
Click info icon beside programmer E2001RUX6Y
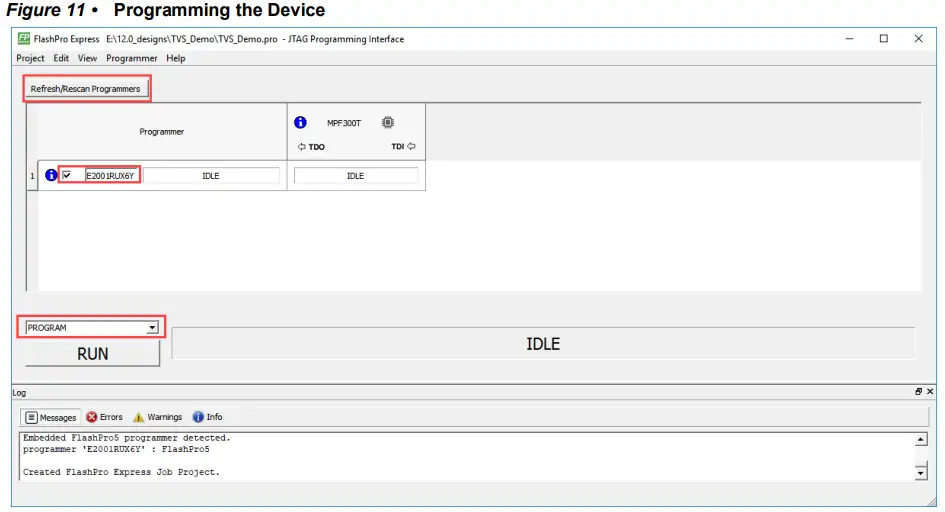coord(51,175)
